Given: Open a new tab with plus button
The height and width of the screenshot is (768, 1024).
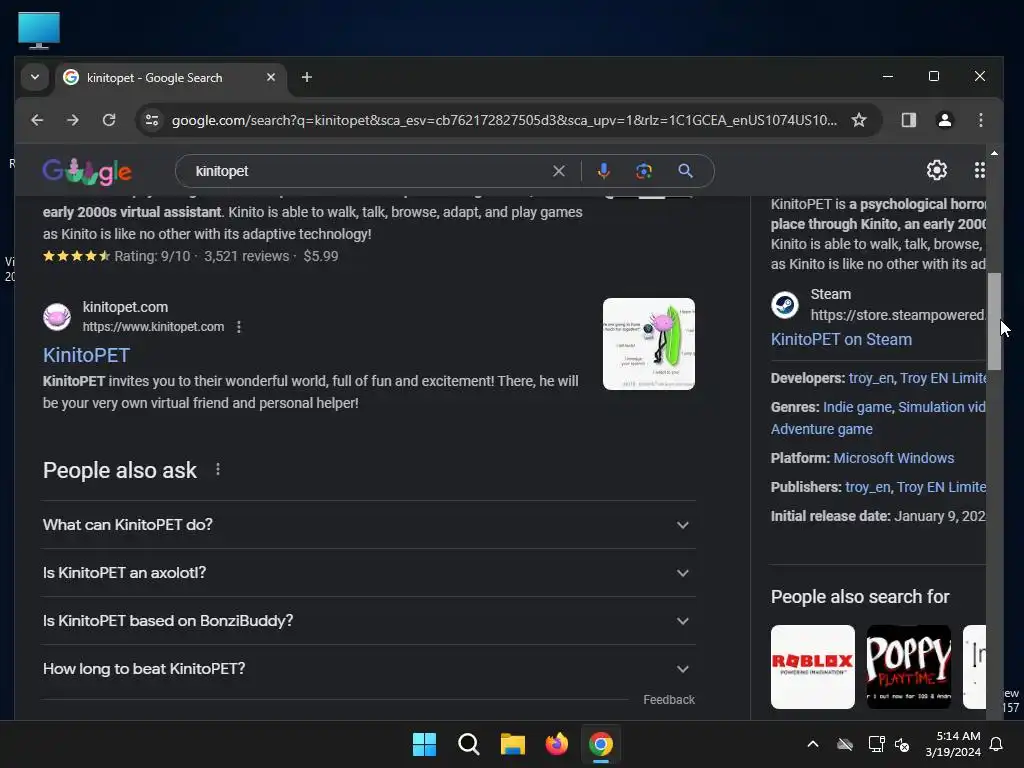Looking at the screenshot, I should (x=306, y=77).
